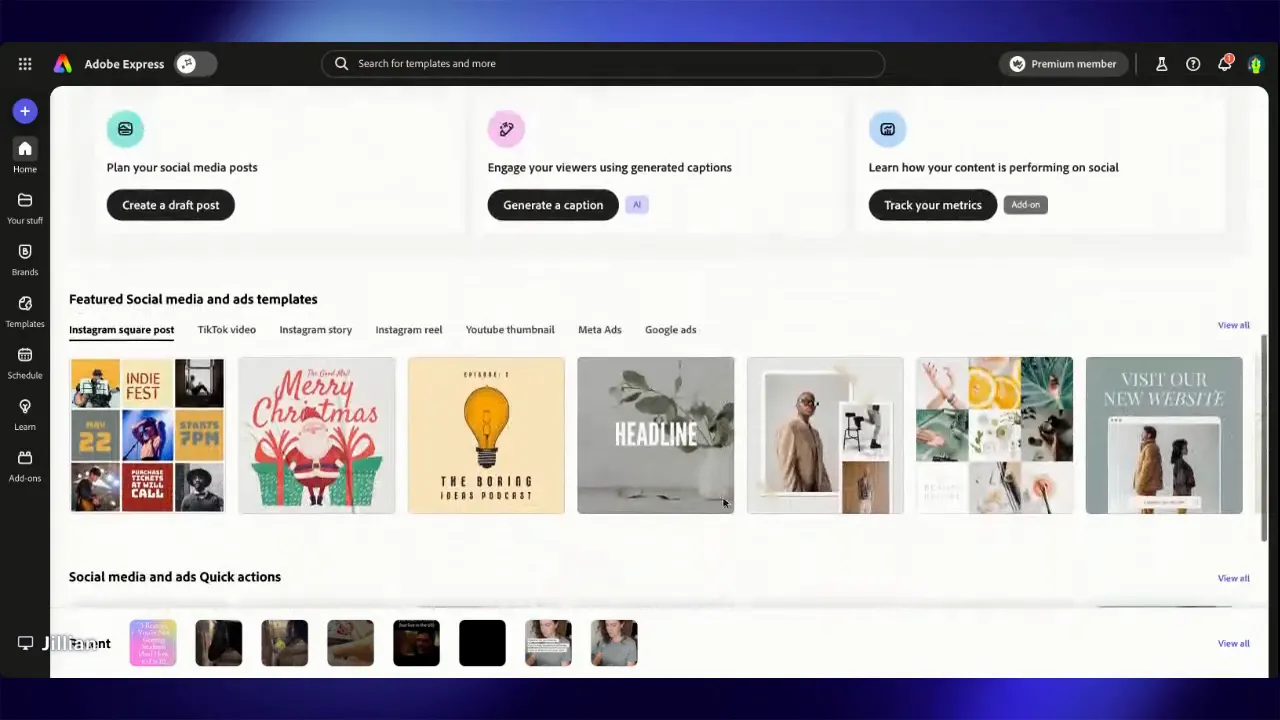Switch to the TikTok video tab
Image resolution: width=1280 pixels, height=720 pixels.
point(226,329)
